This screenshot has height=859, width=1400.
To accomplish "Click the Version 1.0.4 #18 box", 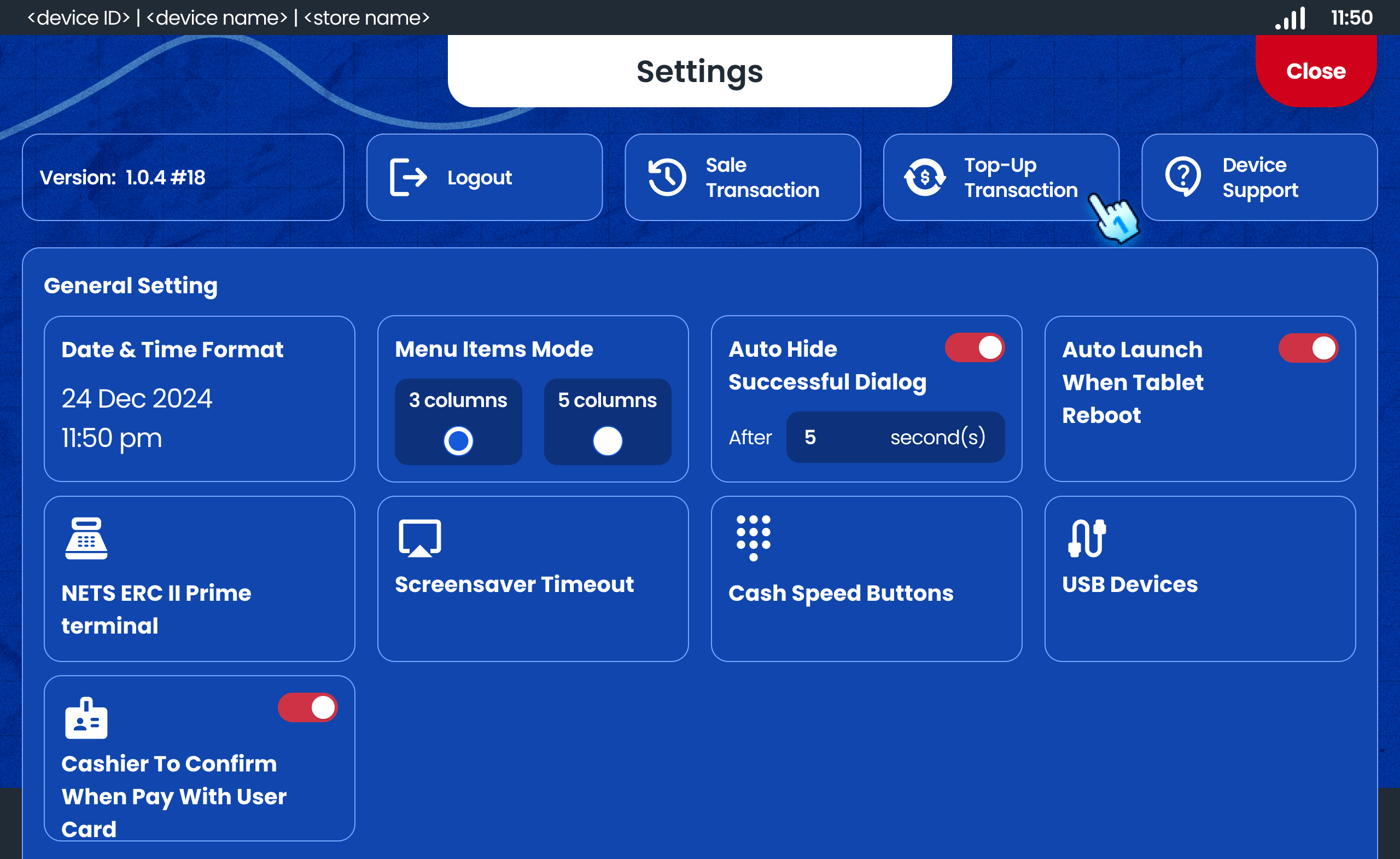I will (x=183, y=177).
